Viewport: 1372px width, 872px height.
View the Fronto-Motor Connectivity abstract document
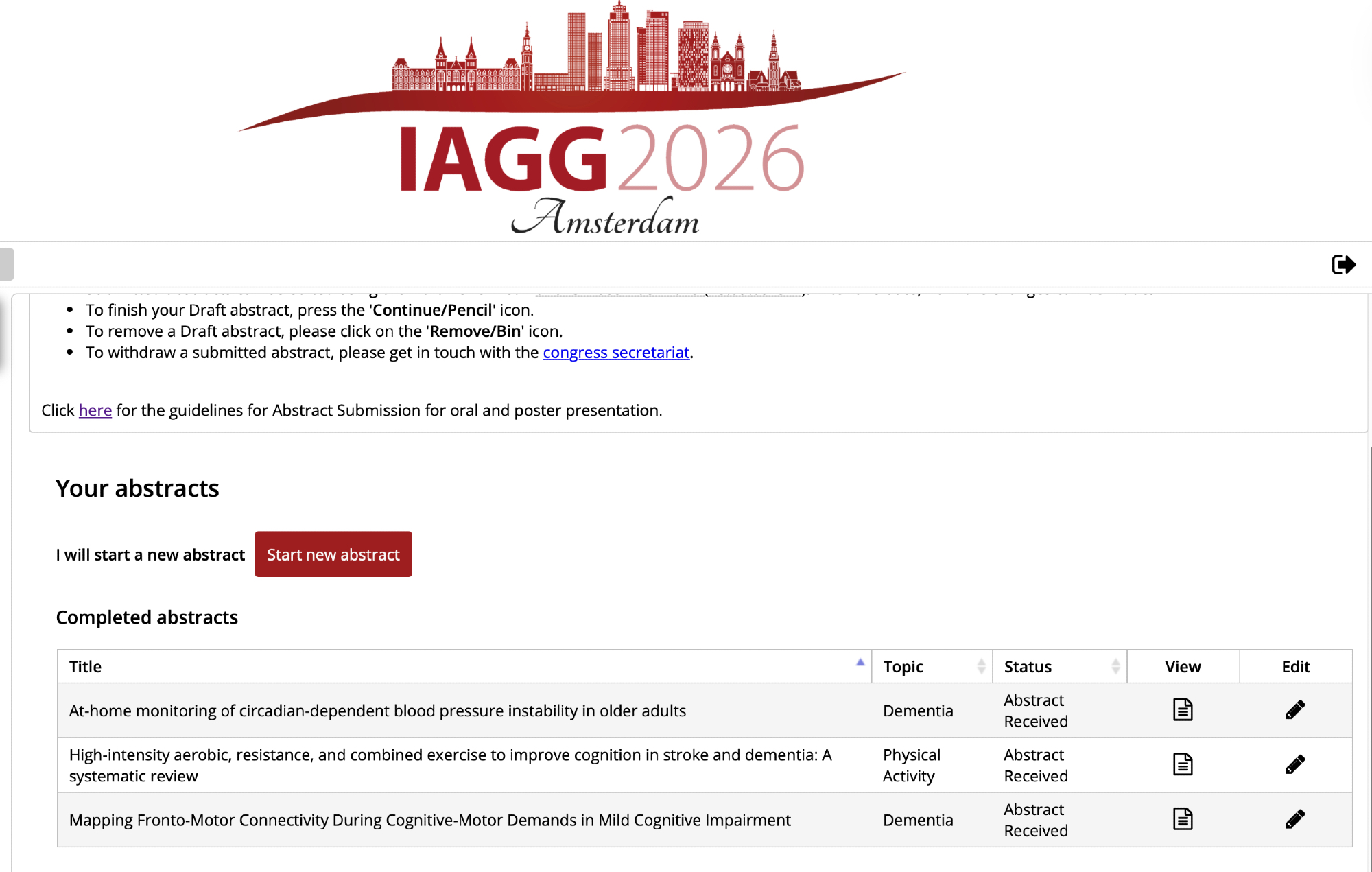(1182, 818)
